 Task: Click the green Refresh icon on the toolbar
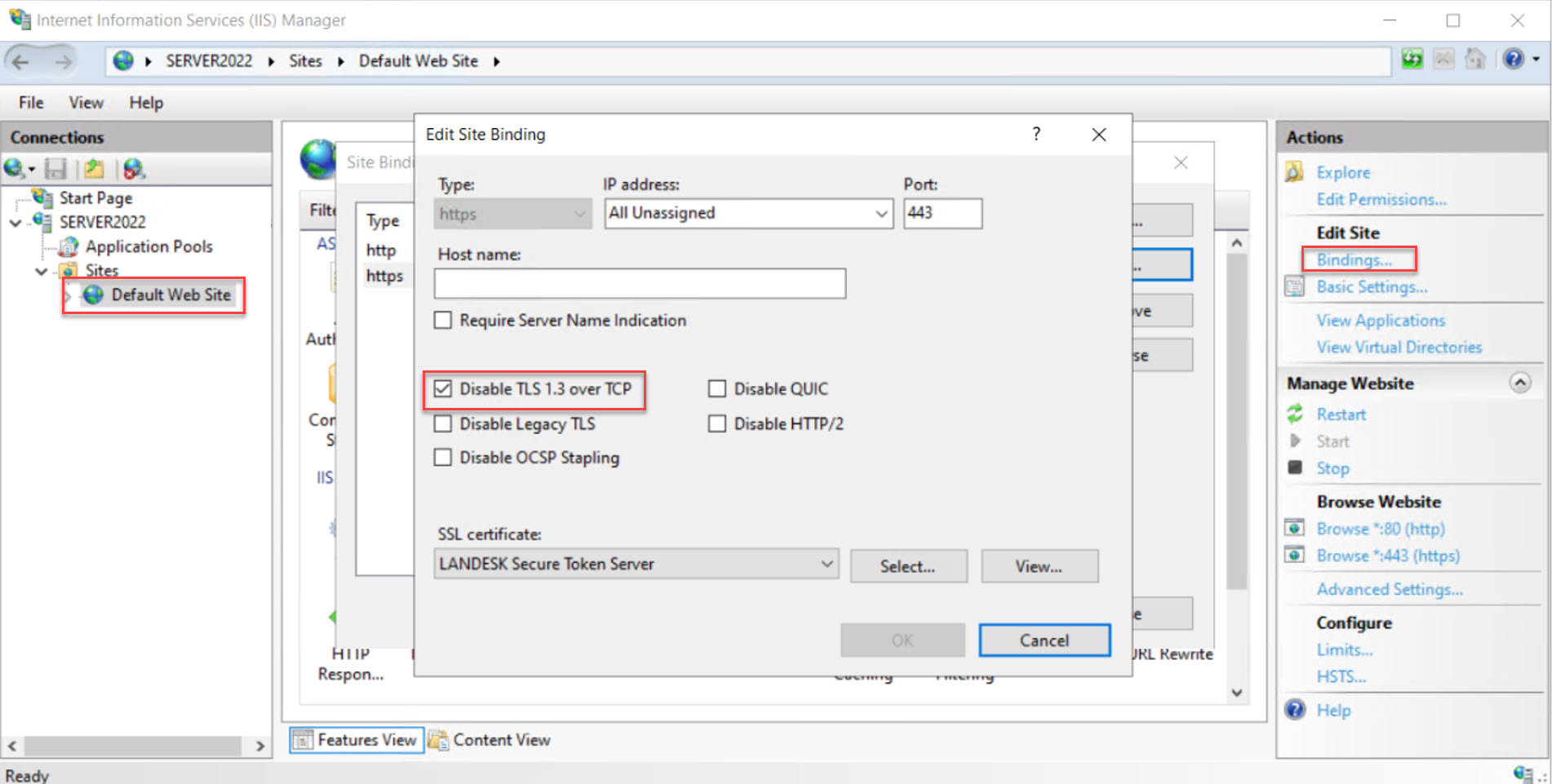(1411, 59)
